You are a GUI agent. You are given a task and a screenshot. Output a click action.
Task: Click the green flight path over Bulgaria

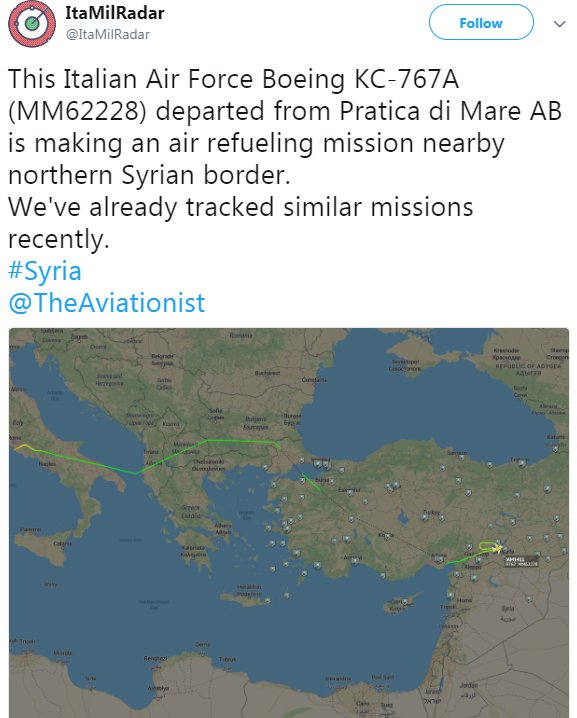coord(243,441)
